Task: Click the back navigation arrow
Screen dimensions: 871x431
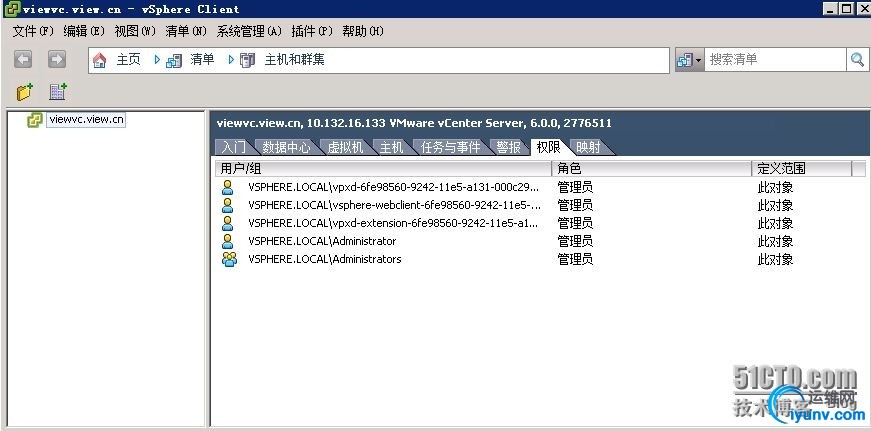Action: [x=23, y=59]
